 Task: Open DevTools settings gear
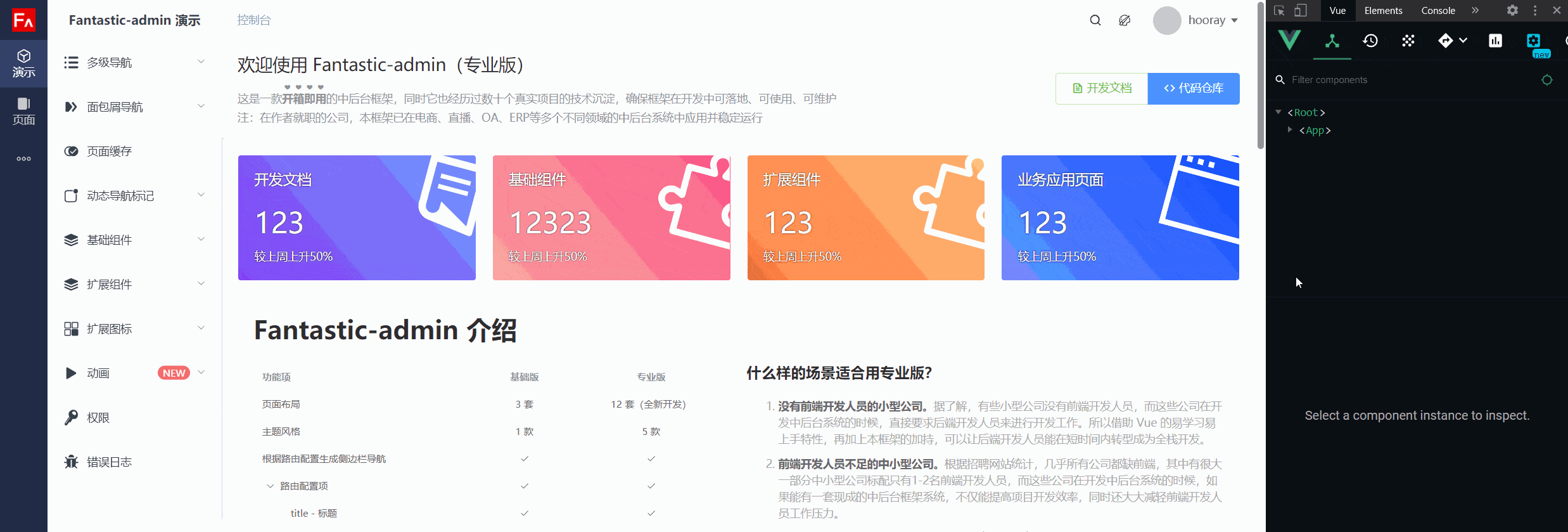(x=1512, y=10)
